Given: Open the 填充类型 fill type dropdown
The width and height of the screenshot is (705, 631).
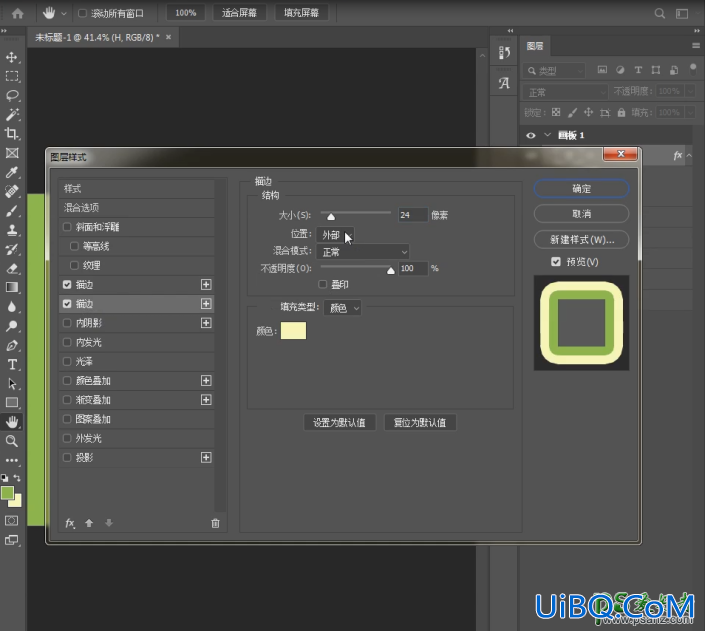Looking at the screenshot, I should [342, 308].
